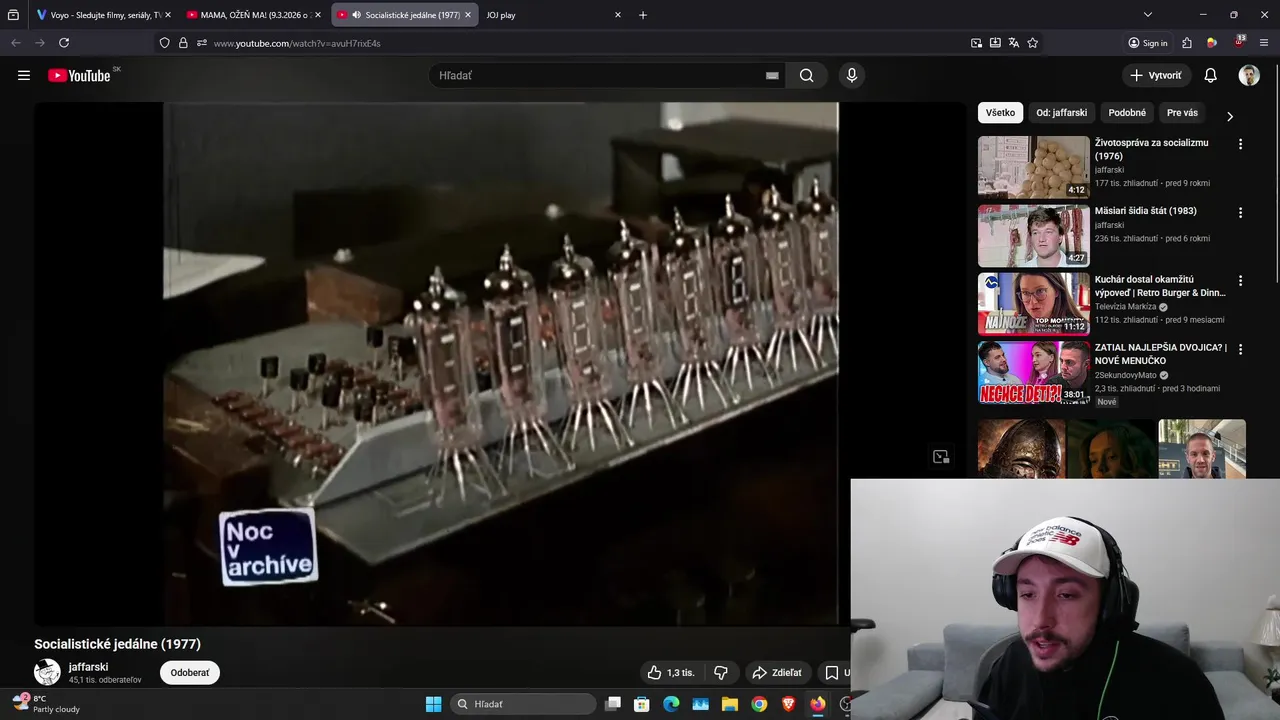Dislike the video with thumbs down
The image size is (1280, 720).
click(720, 673)
